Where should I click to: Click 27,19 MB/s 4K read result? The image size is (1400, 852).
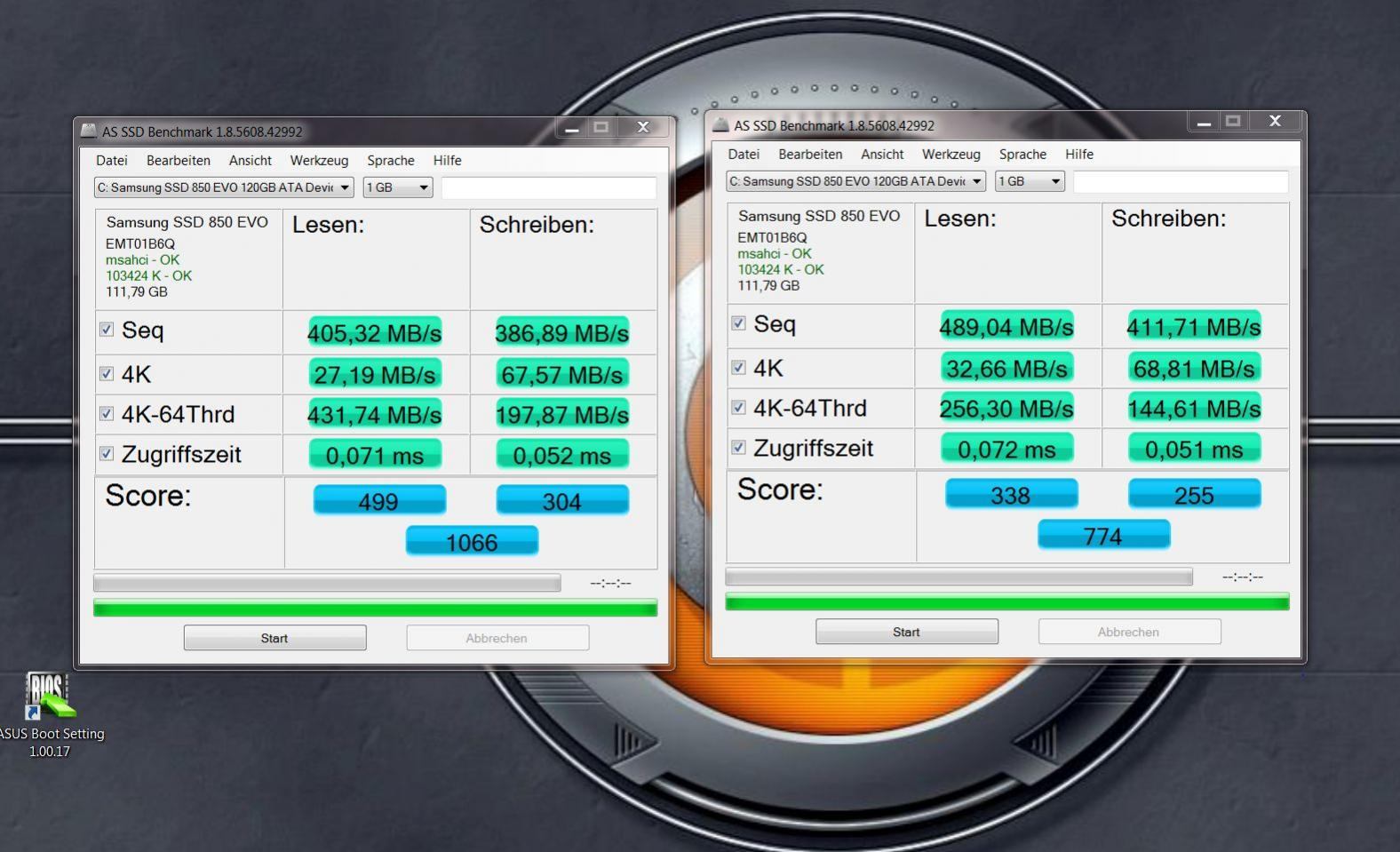point(375,374)
